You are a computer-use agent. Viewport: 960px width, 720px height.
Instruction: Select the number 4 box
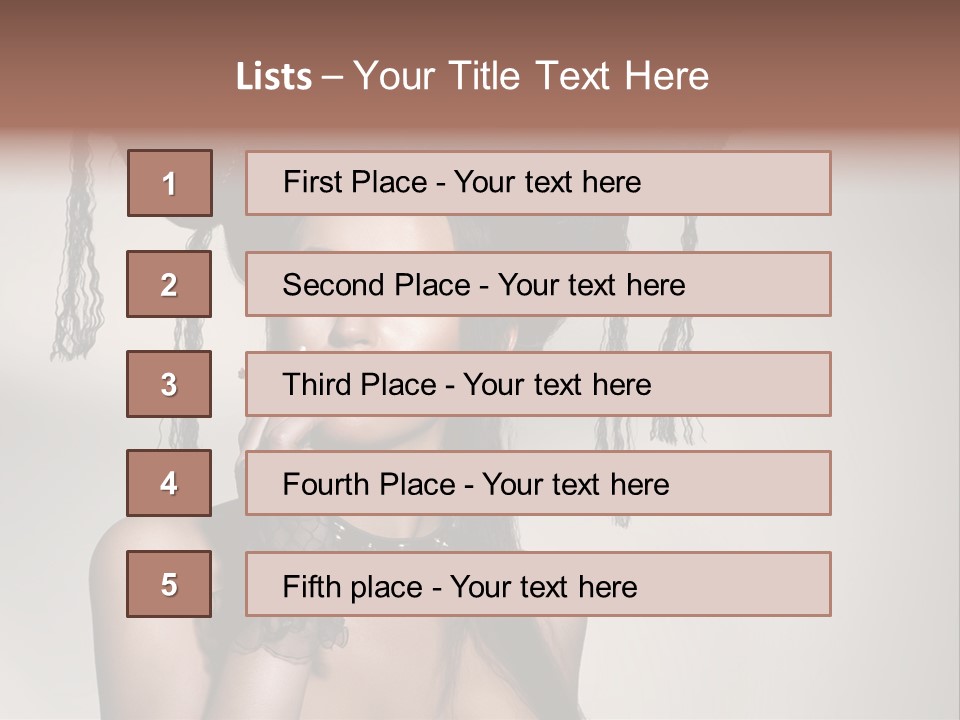click(169, 483)
